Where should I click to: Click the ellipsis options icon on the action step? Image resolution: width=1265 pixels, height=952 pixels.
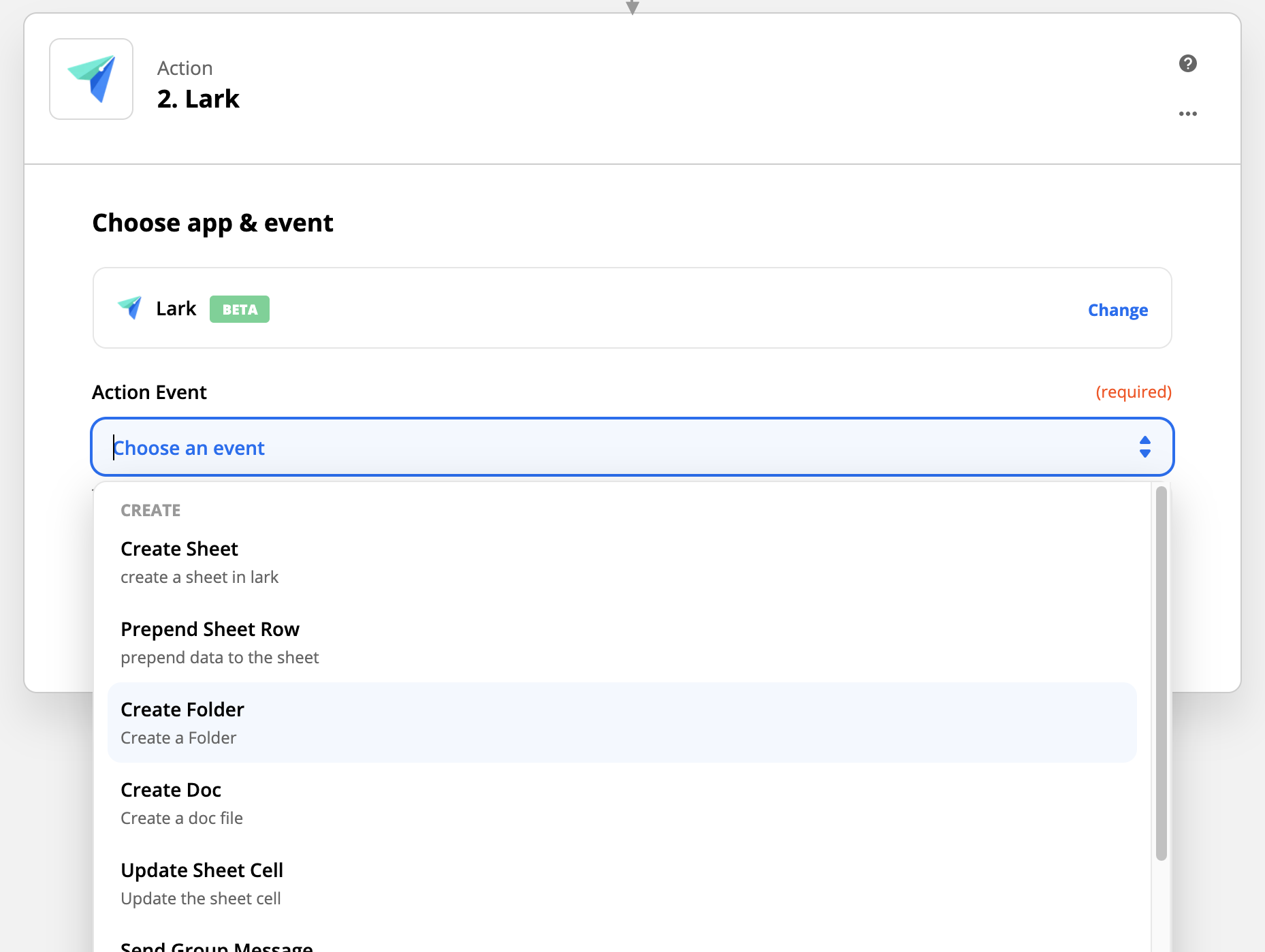pyautogui.click(x=1187, y=113)
